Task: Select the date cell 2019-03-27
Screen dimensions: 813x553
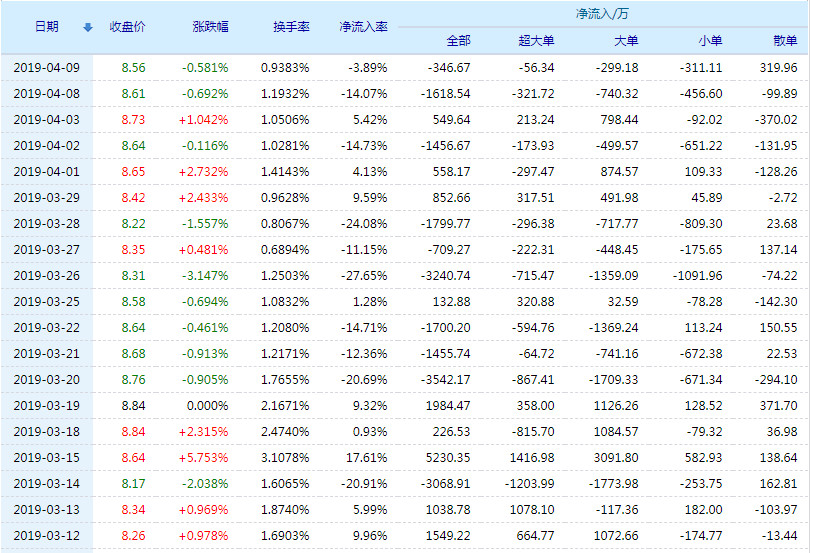Action: (47, 250)
